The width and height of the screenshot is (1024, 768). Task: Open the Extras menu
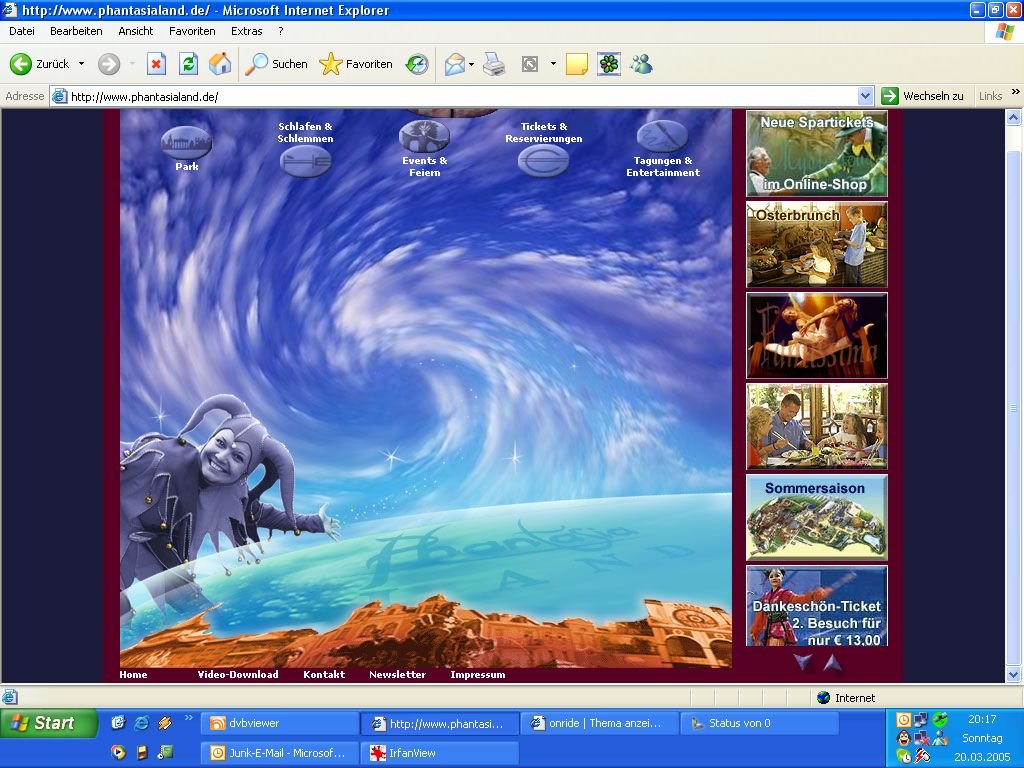click(x=247, y=31)
